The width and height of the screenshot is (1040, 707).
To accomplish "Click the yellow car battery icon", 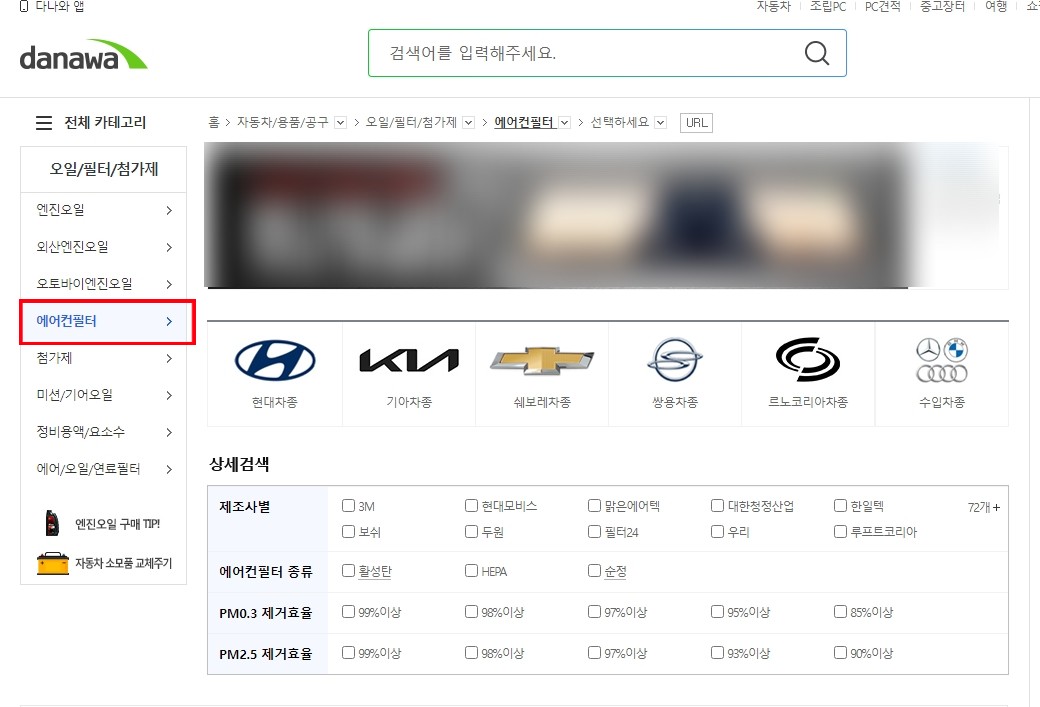I will point(53,563).
